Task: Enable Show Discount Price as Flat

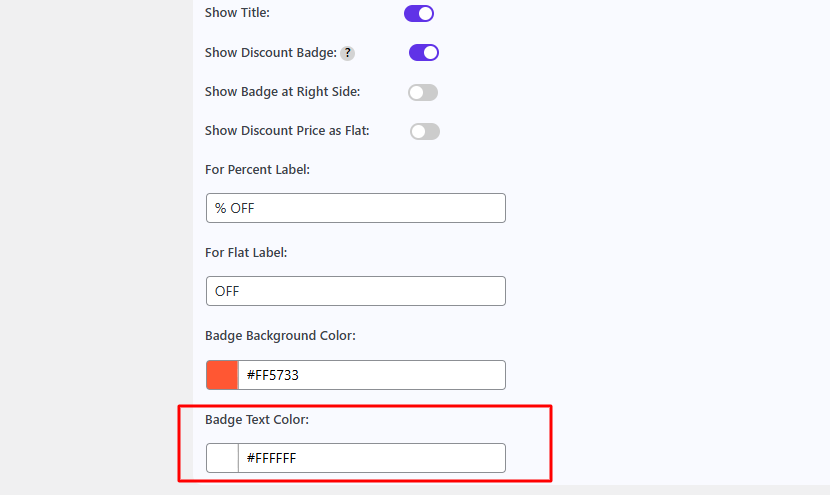Action: pyautogui.click(x=425, y=131)
